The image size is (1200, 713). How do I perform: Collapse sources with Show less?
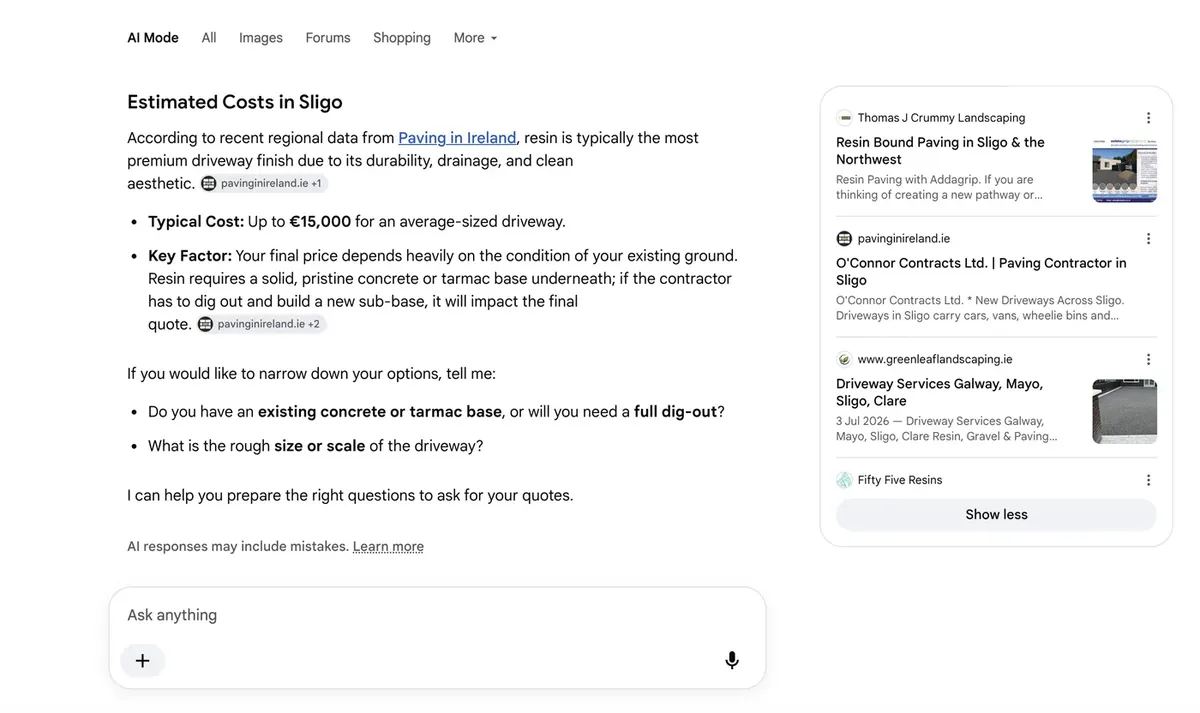(x=996, y=515)
